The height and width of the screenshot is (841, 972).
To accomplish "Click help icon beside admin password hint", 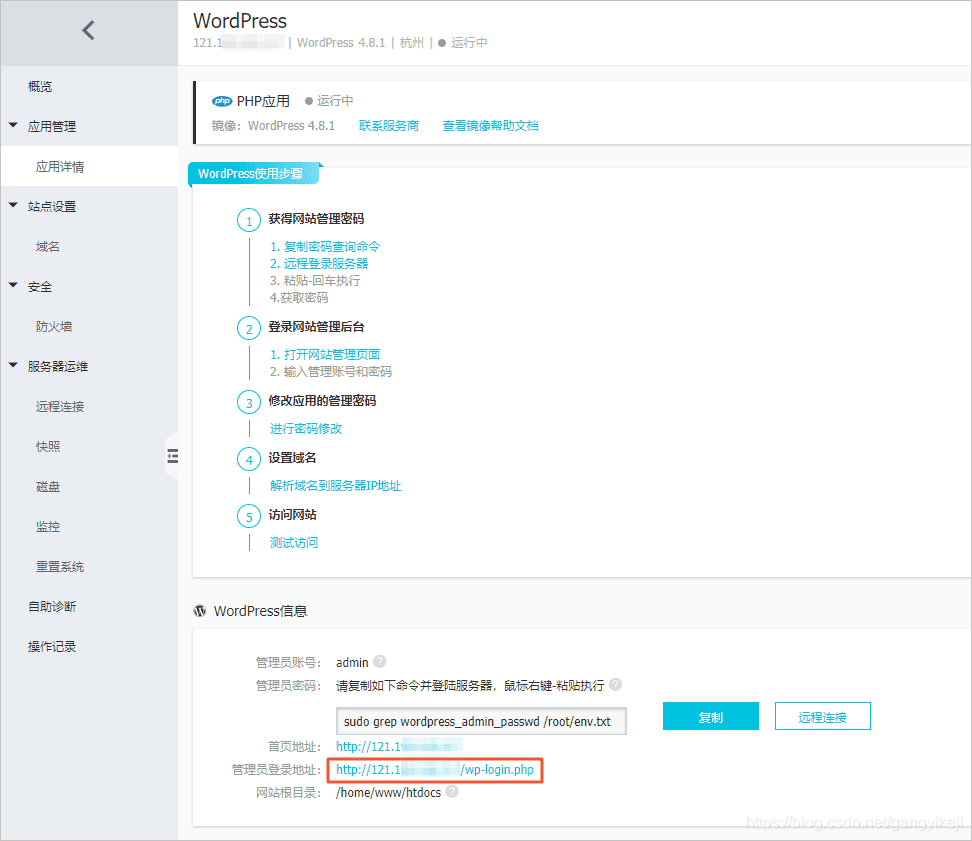I will pos(615,684).
